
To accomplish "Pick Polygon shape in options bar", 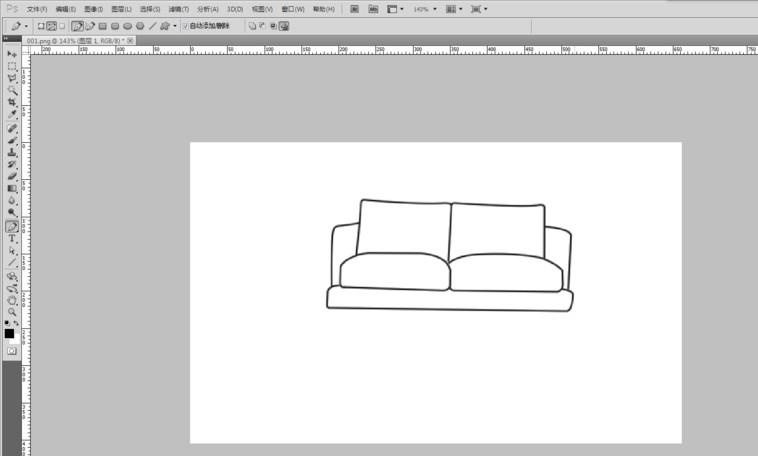I will tap(140, 26).
